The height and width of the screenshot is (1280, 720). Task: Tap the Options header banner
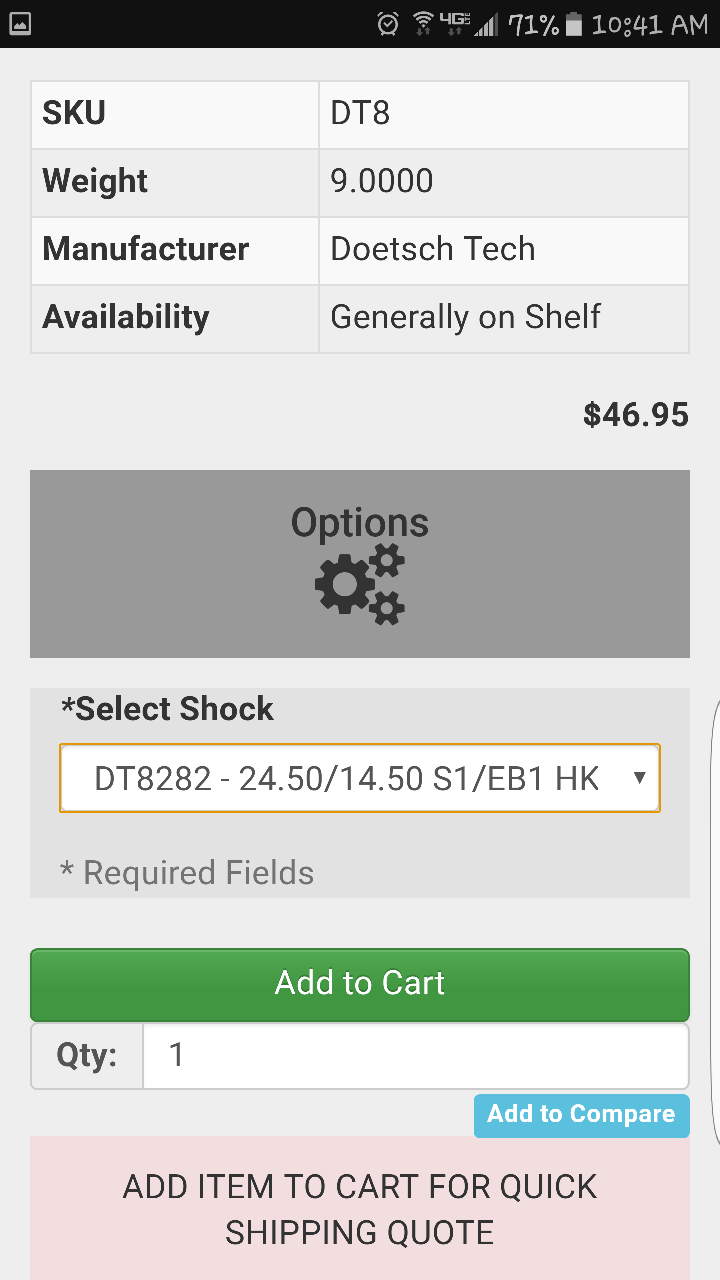pos(360,564)
